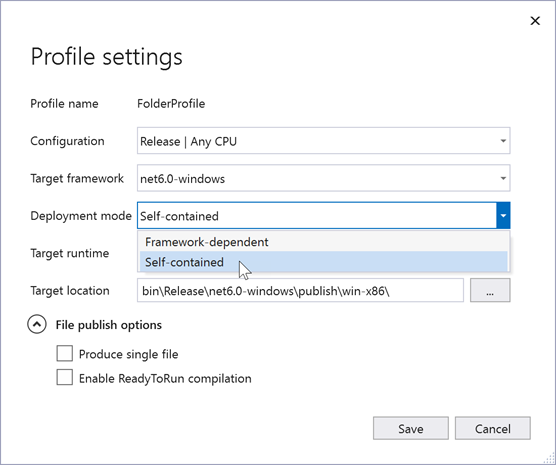This screenshot has height=466, width=556.
Task: Select Framework-dependent from the list
Action: tap(323, 242)
